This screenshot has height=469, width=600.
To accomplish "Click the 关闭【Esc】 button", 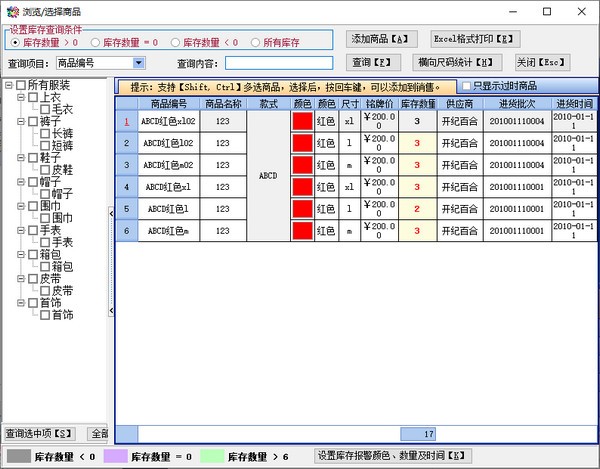I will pos(542,62).
